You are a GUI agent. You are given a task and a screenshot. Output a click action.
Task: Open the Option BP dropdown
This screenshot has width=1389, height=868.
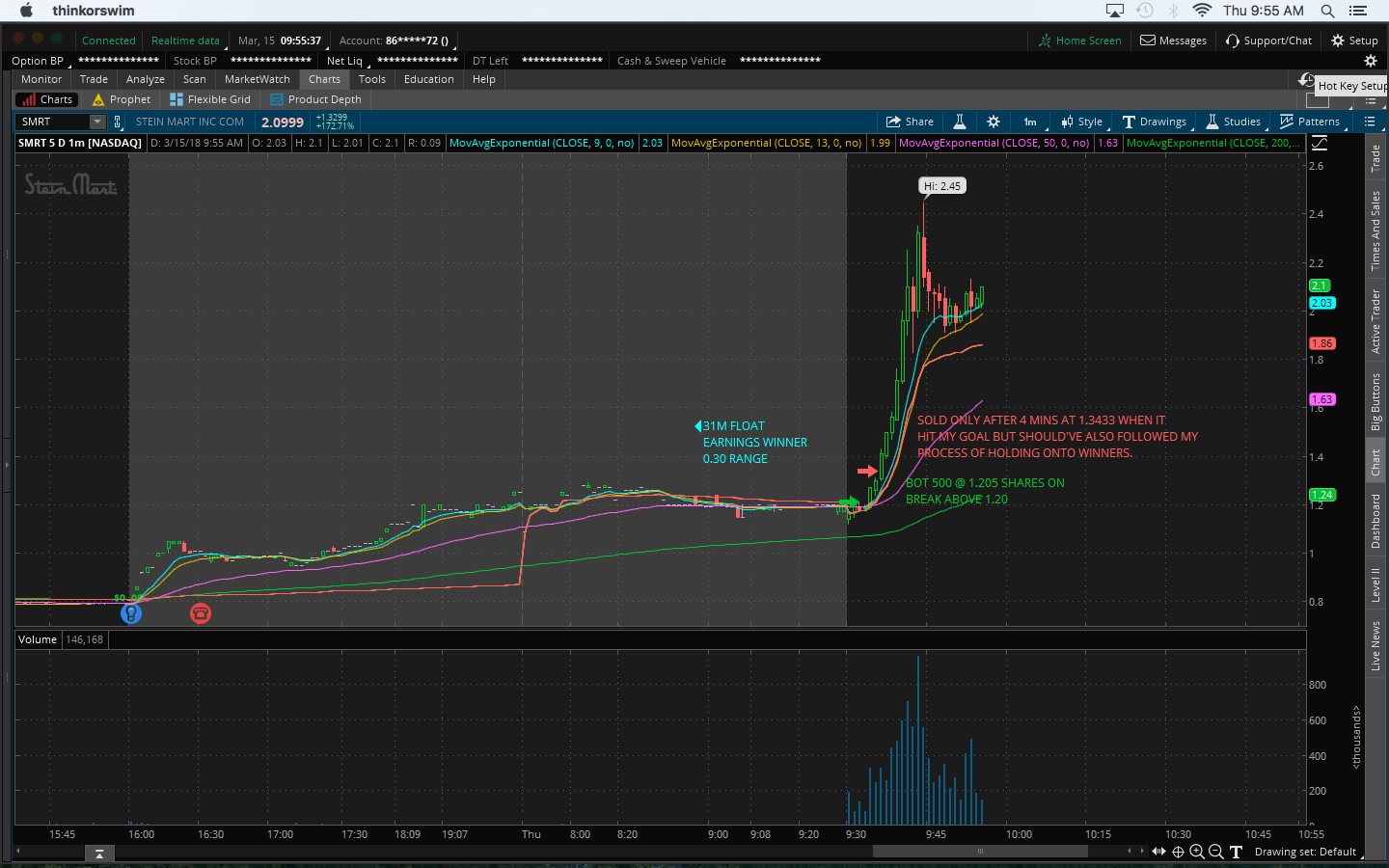pos(41,61)
